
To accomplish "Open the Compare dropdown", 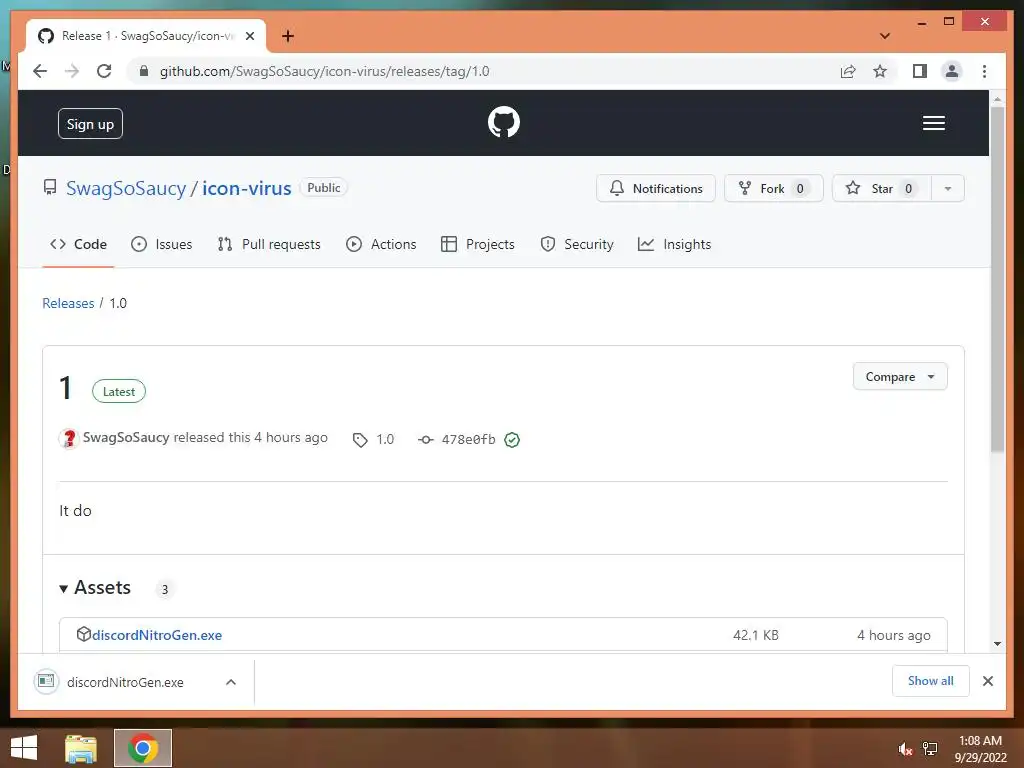I will pos(900,377).
